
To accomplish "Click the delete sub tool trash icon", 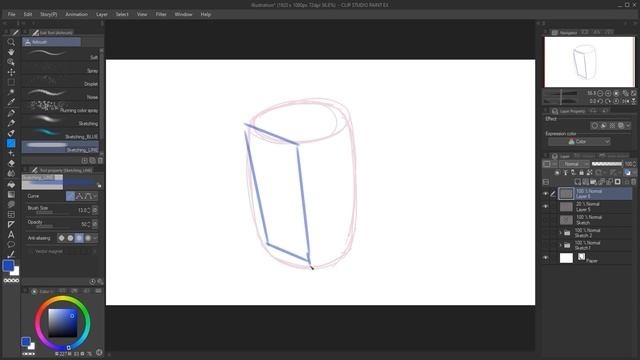I will [x=100, y=161].
